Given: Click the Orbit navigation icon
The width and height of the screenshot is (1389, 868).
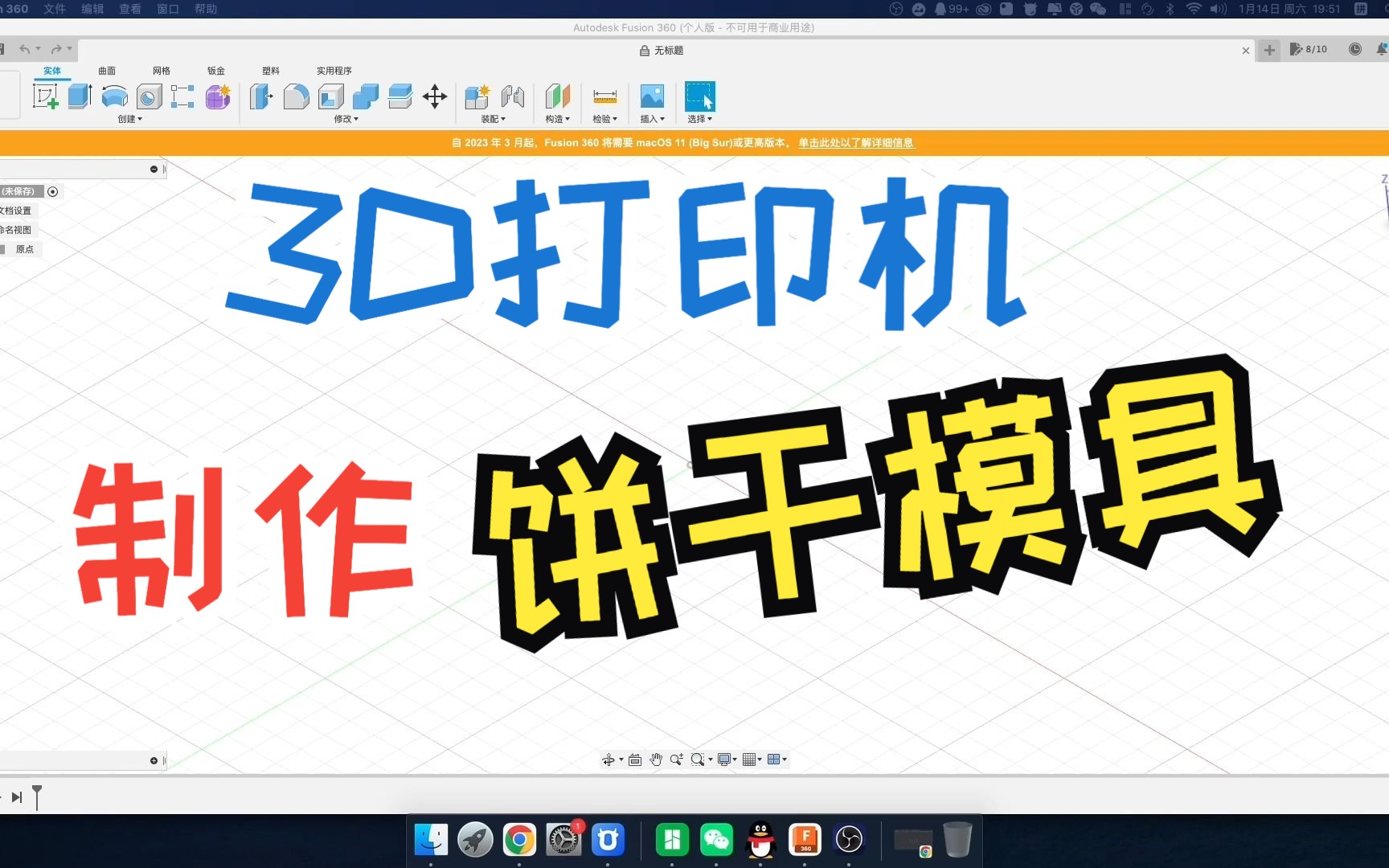Looking at the screenshot, I should (x=608, y=759).
